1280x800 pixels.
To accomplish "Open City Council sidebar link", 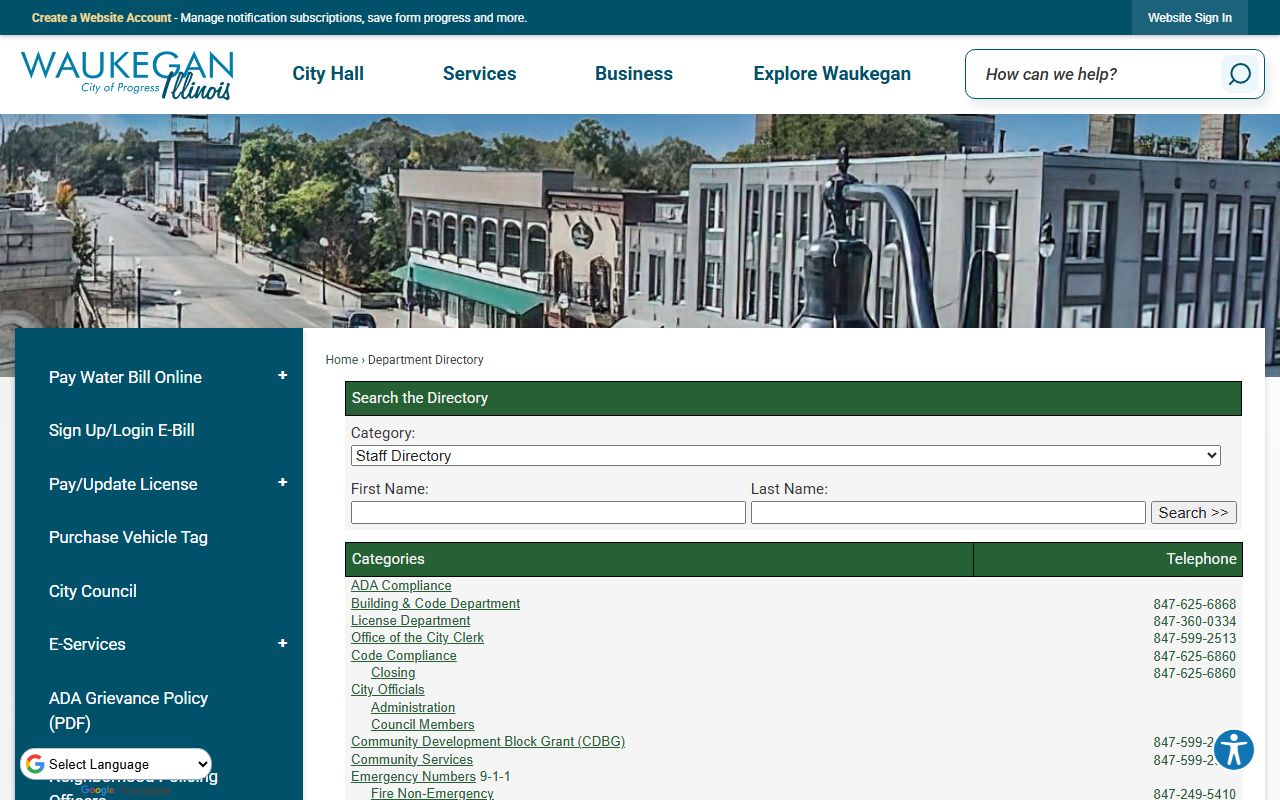I will (x=93, y=591).
